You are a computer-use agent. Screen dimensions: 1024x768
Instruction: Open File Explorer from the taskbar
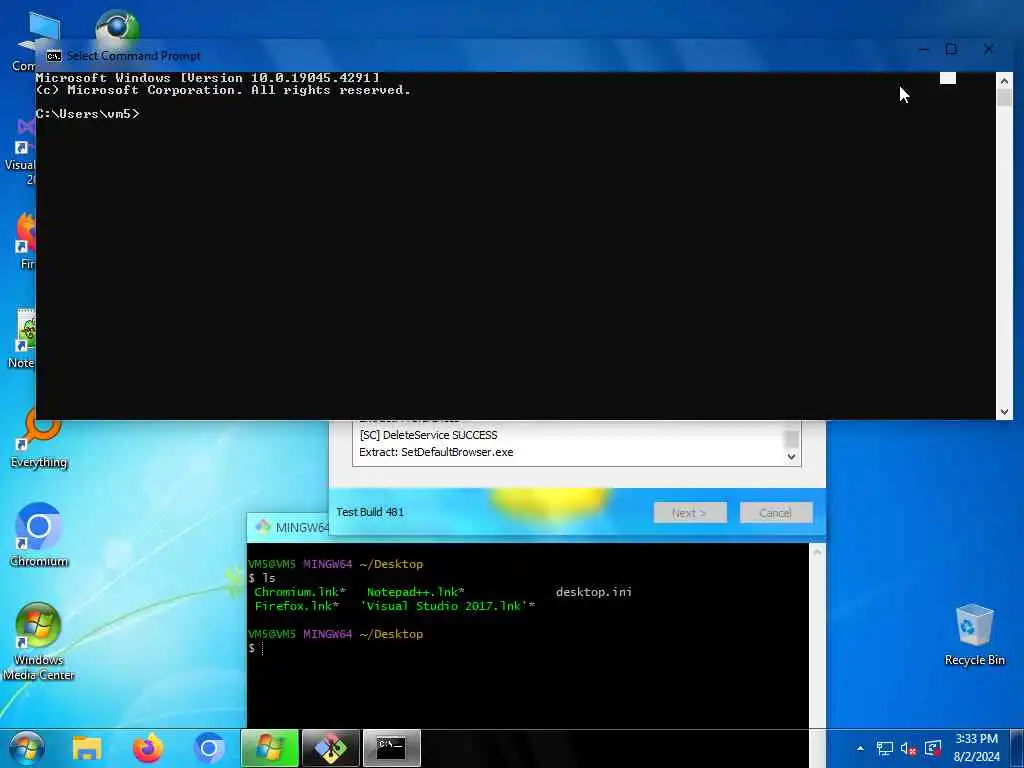pyautogui.click(x=87, y=748)
